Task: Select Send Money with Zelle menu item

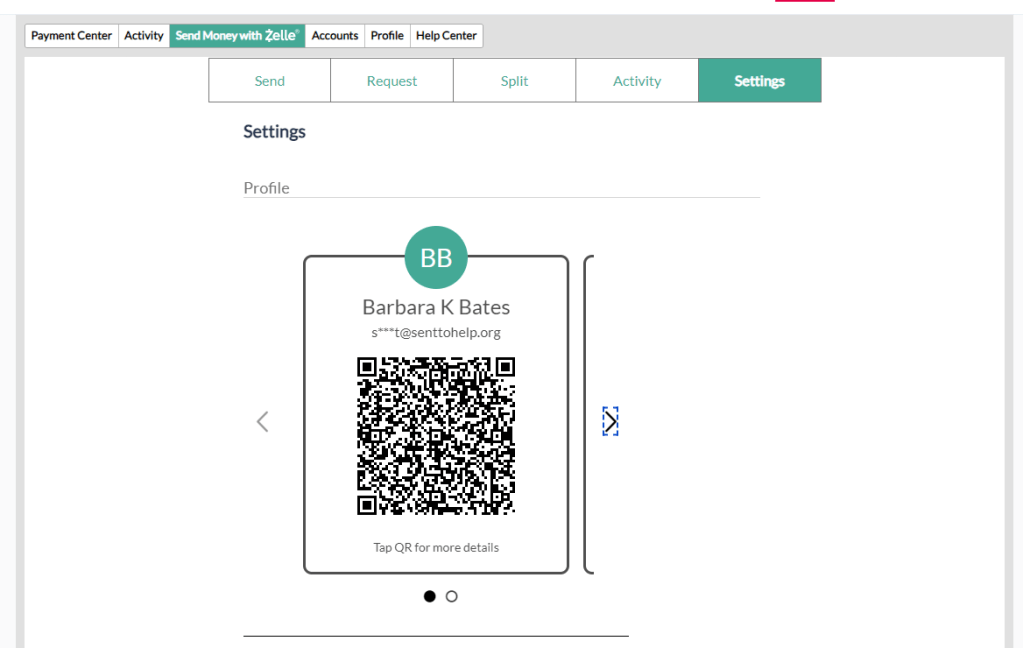Action: pyautogui.click(x=237, y=36)
